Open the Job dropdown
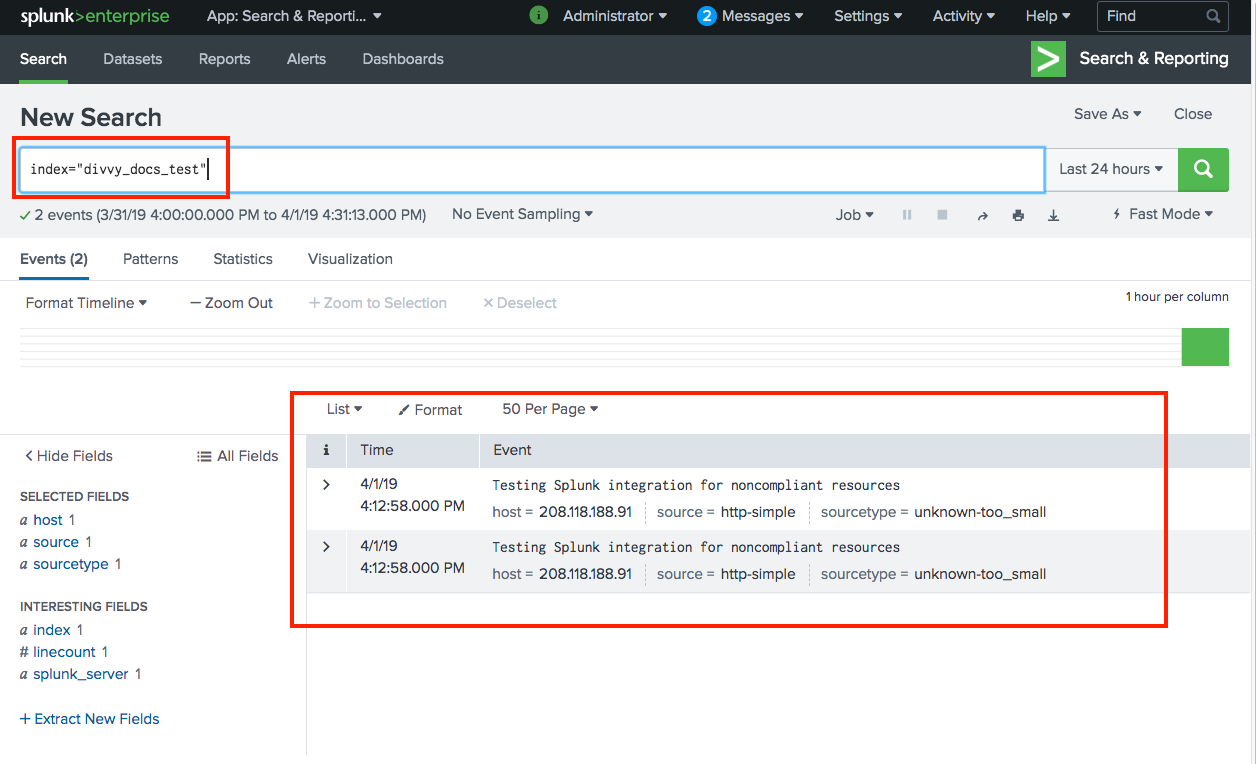Image resolution: width=1256 pixels, height=764 pixels. (x=855, y=214)
